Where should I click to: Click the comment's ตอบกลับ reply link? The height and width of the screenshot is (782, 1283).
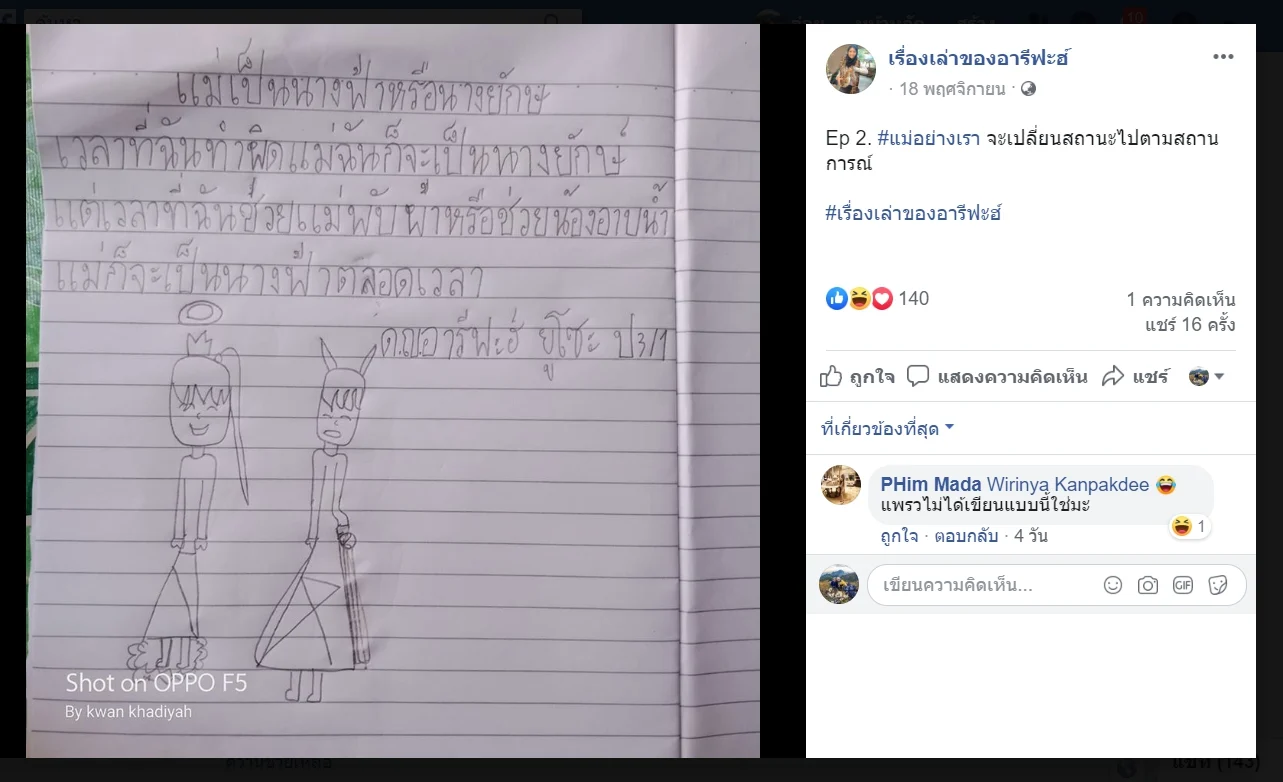point(967,536)
